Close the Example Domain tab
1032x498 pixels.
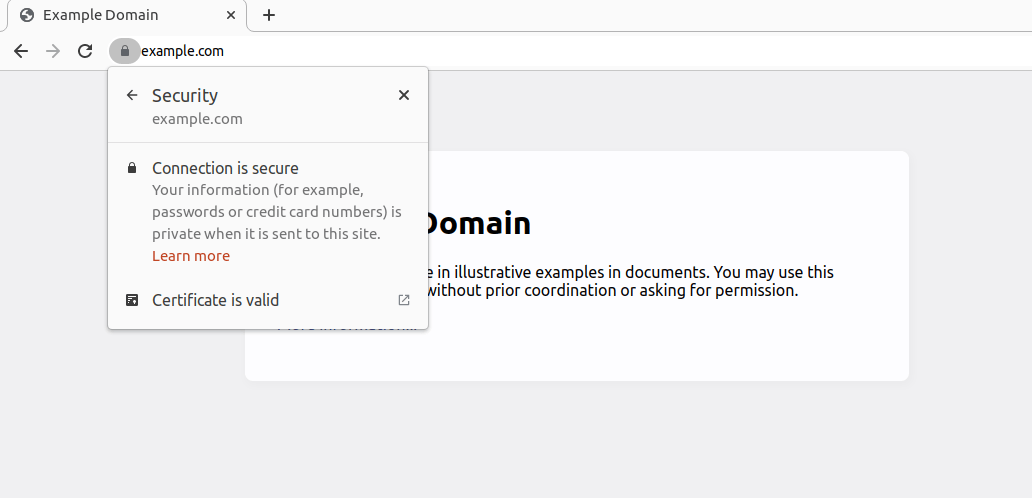pos(231,15)
